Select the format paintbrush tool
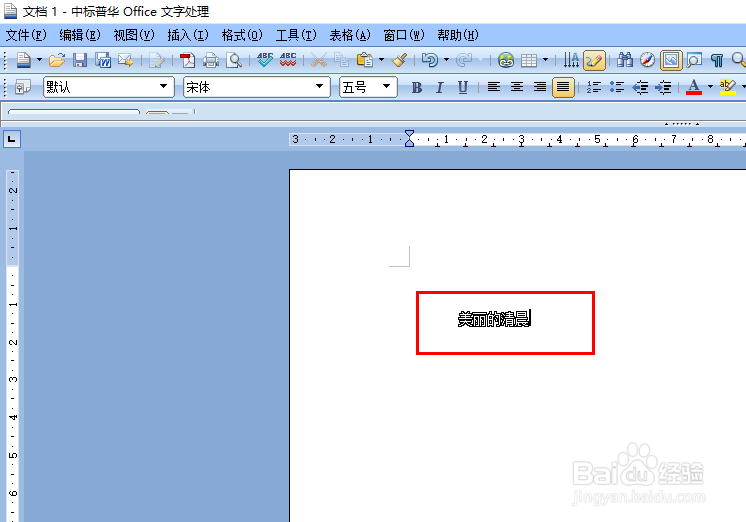The image size is (746, 522). coord(399,60)
